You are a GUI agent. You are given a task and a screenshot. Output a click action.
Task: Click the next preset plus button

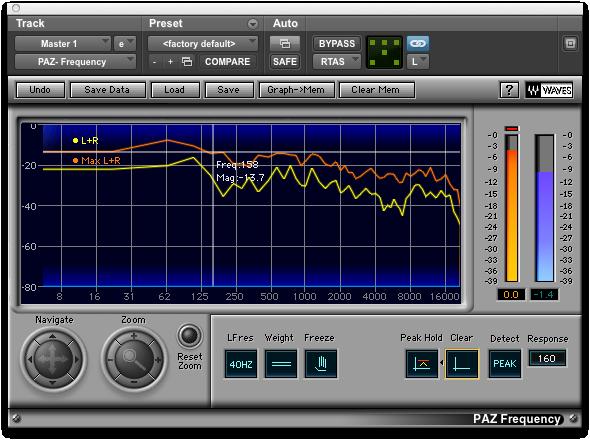click(x=170, y=61)
